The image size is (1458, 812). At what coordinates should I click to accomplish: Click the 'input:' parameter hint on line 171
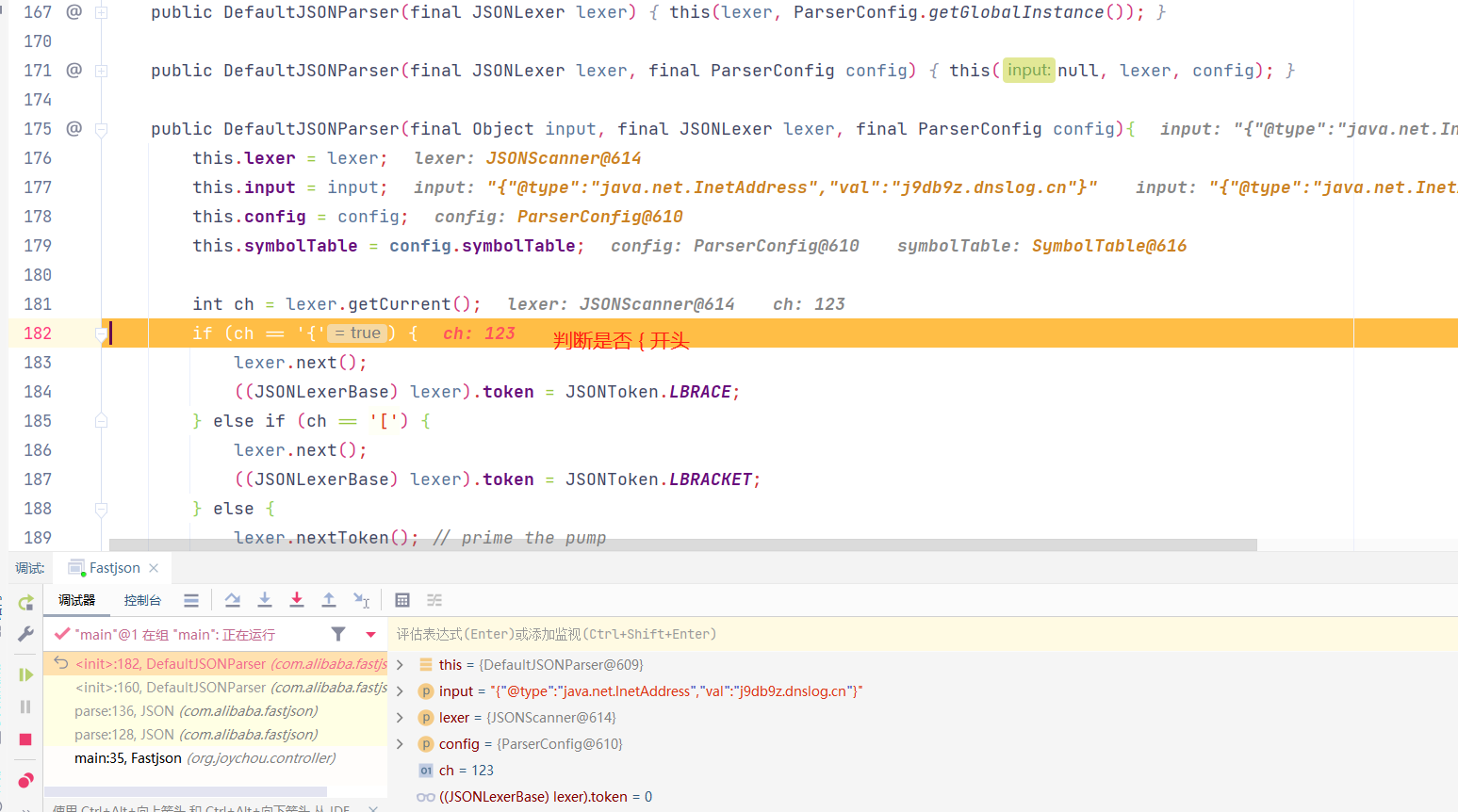pyautogui.click(x=1028, y=70)
